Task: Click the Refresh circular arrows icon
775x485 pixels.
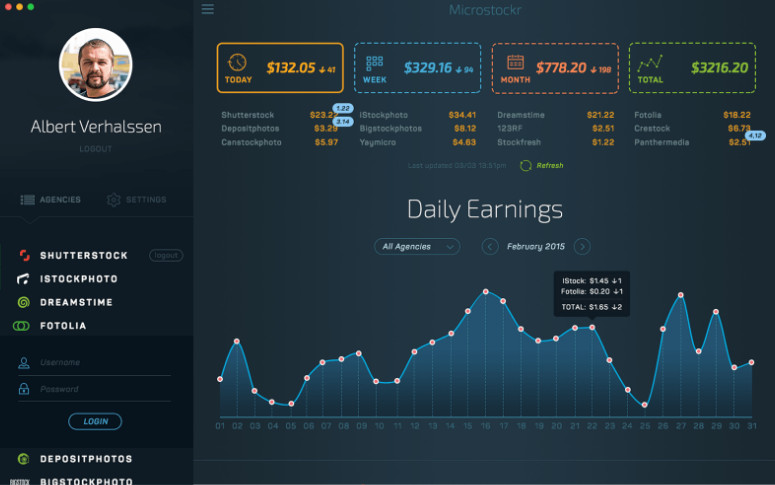Action: pyautogui.click(x=525, y=166)
